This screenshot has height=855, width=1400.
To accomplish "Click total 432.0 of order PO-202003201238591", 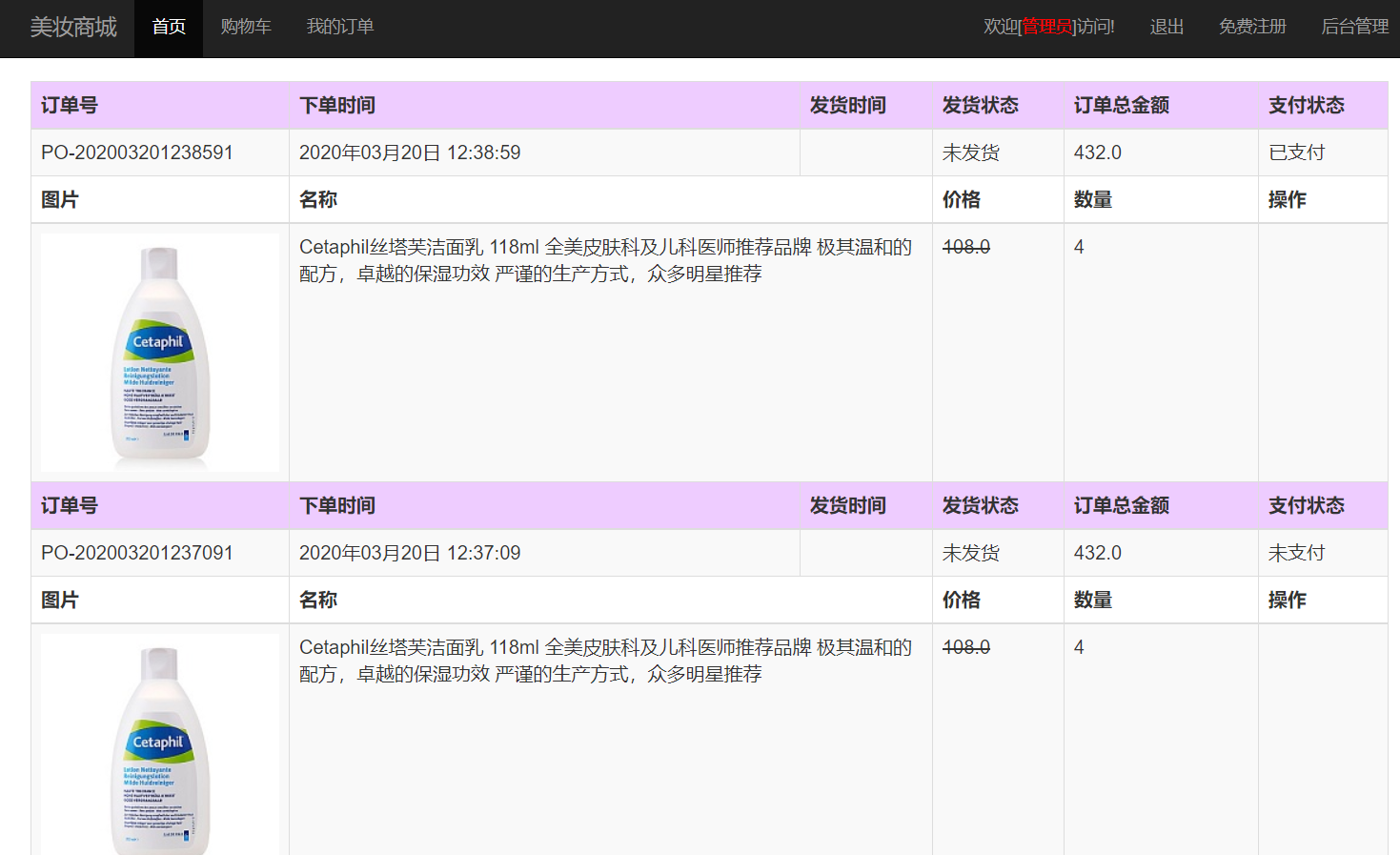I will point(1098,153).
